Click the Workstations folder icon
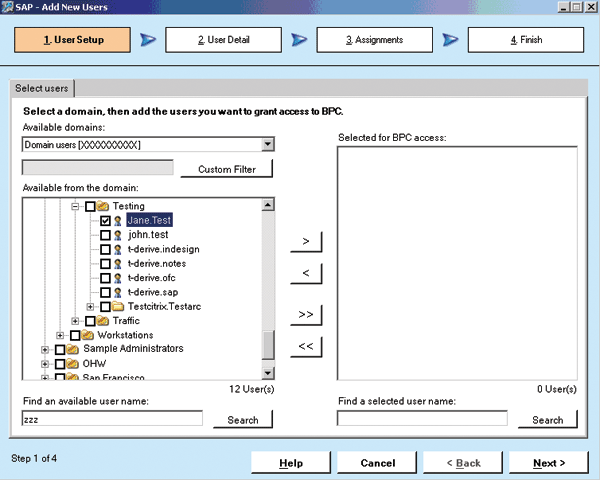Image resolution: width=600 pixels, height=480 pixels. (x=88, y=335)
